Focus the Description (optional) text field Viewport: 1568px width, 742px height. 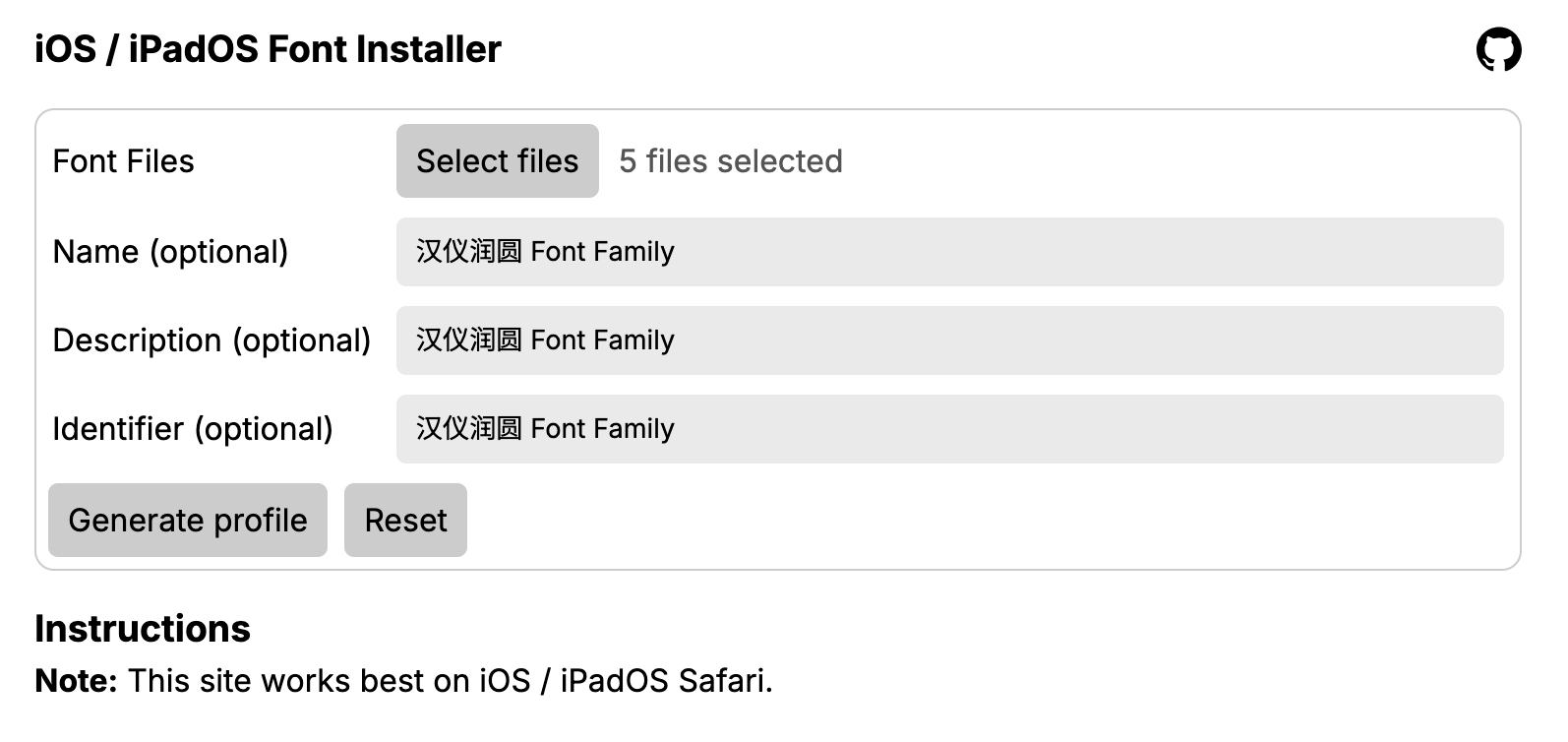click(x=949, y=340)
